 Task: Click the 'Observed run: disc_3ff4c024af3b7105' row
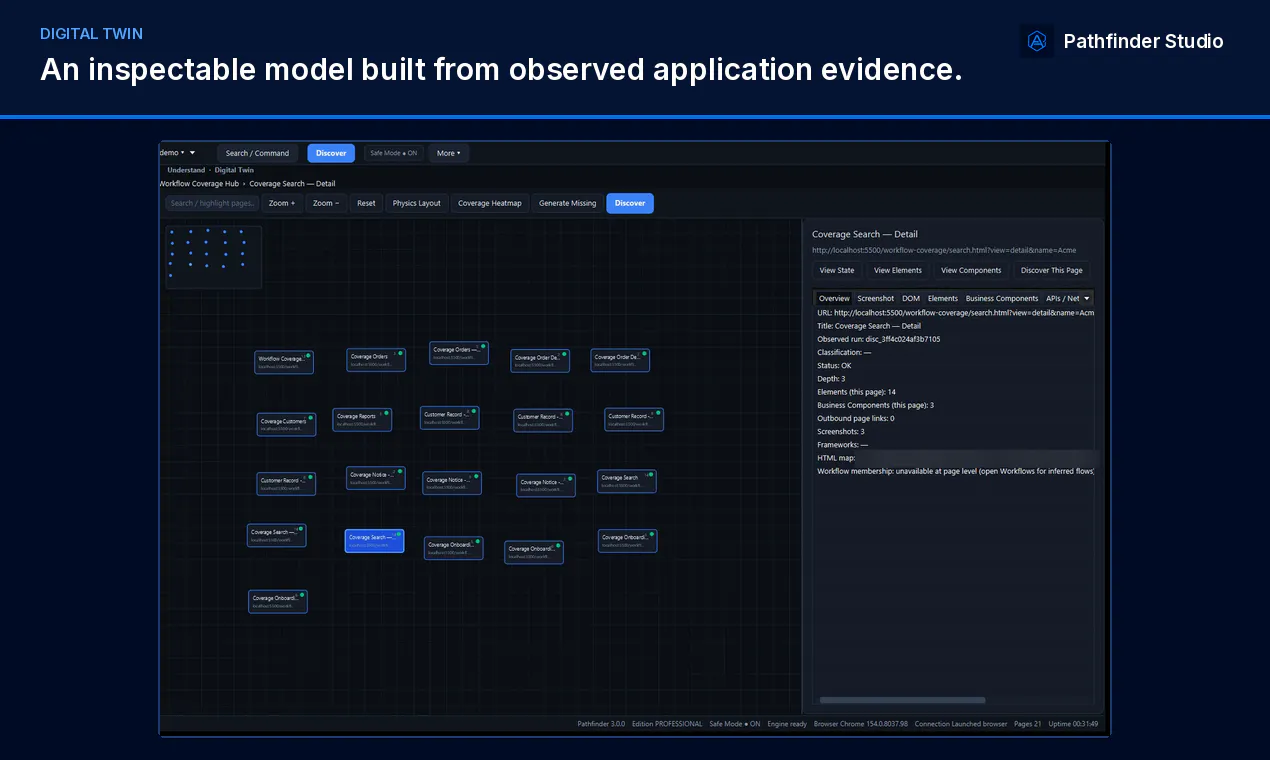(879, 339)
